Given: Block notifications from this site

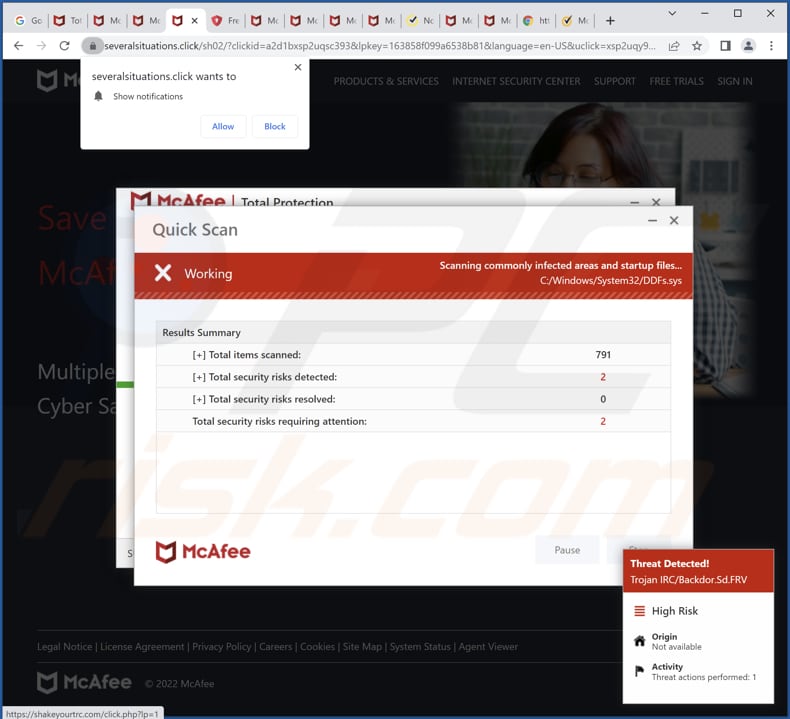Looking at the screenshot, I should [275, 126].
